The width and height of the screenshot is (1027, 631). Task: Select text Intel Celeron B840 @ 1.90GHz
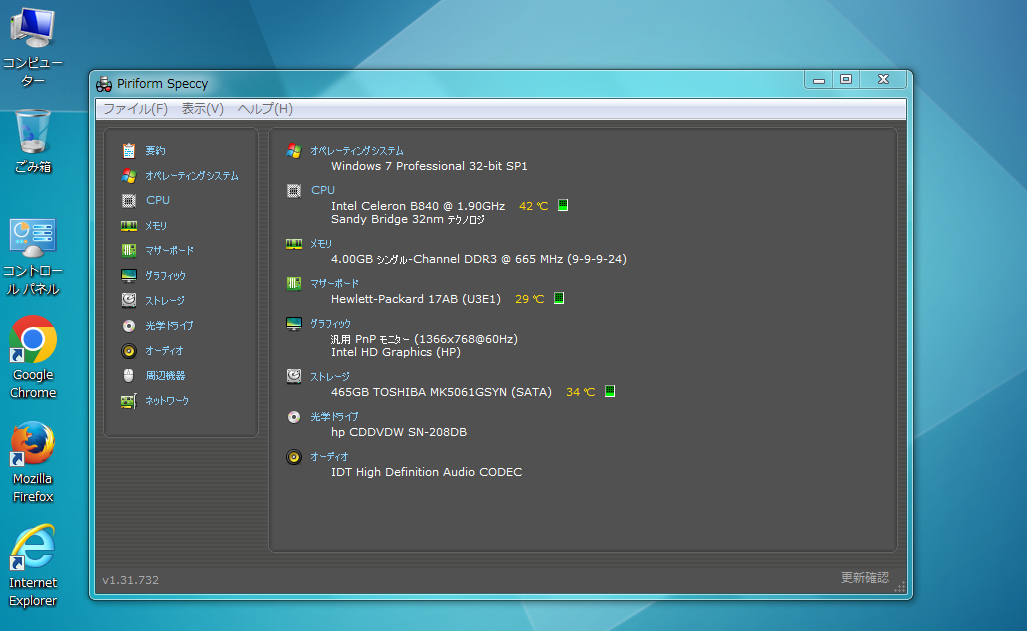pos(418,206)
